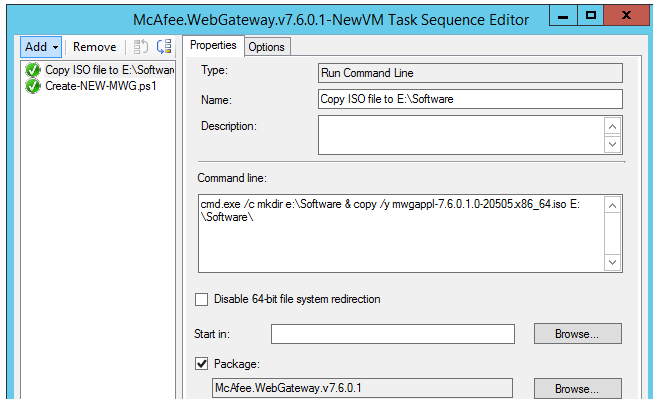Click the Package field McAfee.WebGateway.v7.6.0.1
The width and height of the screenshot is (653, 399).
click(x=362, y=388)
